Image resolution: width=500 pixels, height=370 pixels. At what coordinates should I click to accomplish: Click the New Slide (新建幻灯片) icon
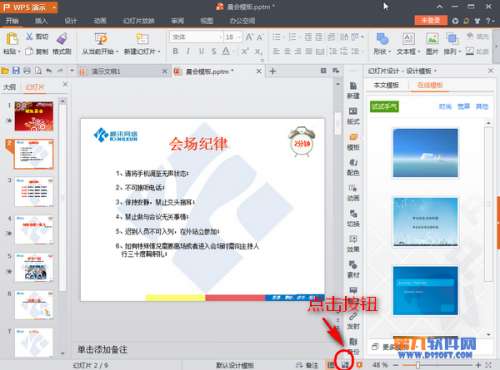coord(142,39)
